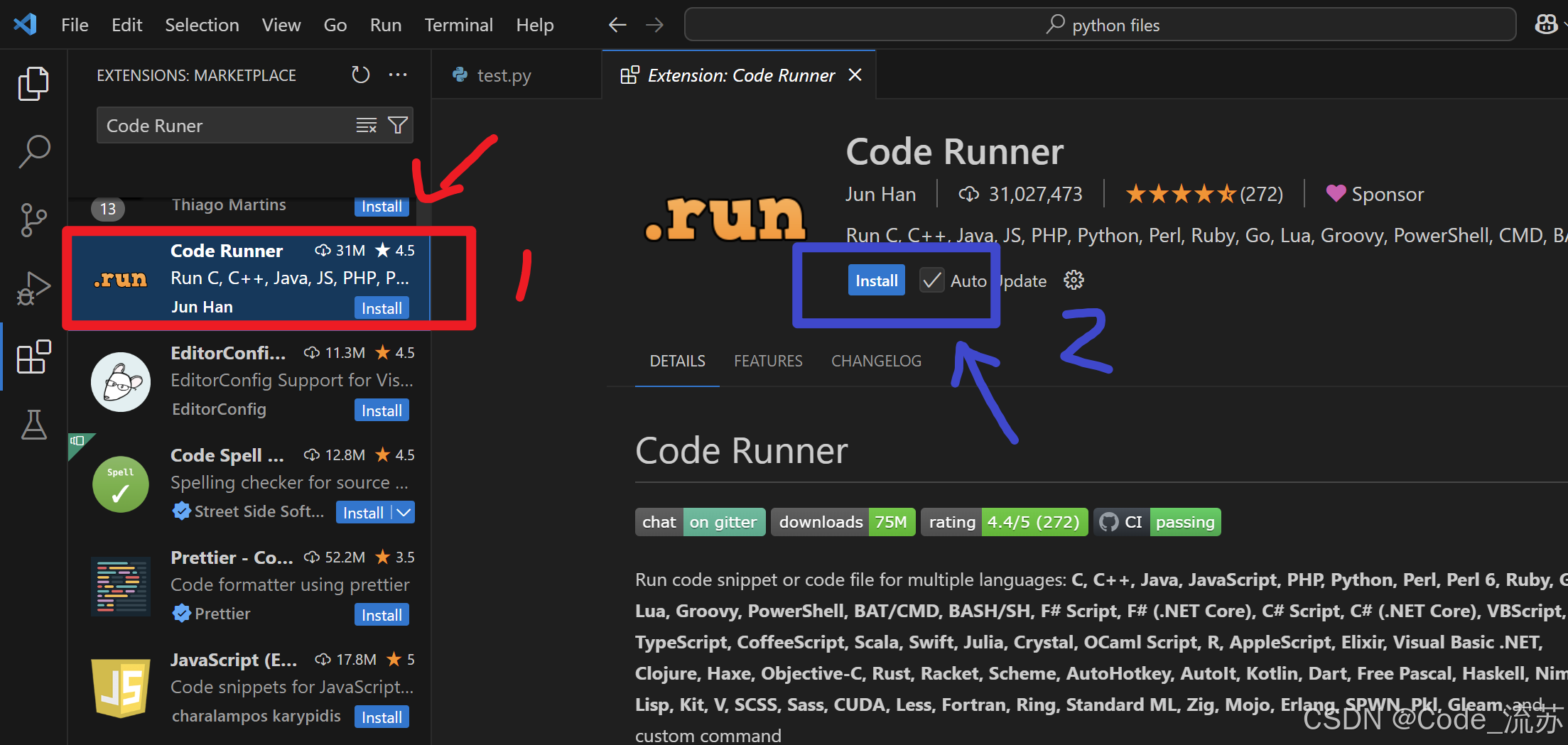Screen dimensions: 1568x745
Task: Click the chat on gitter badge
Action: coord(700,522)
